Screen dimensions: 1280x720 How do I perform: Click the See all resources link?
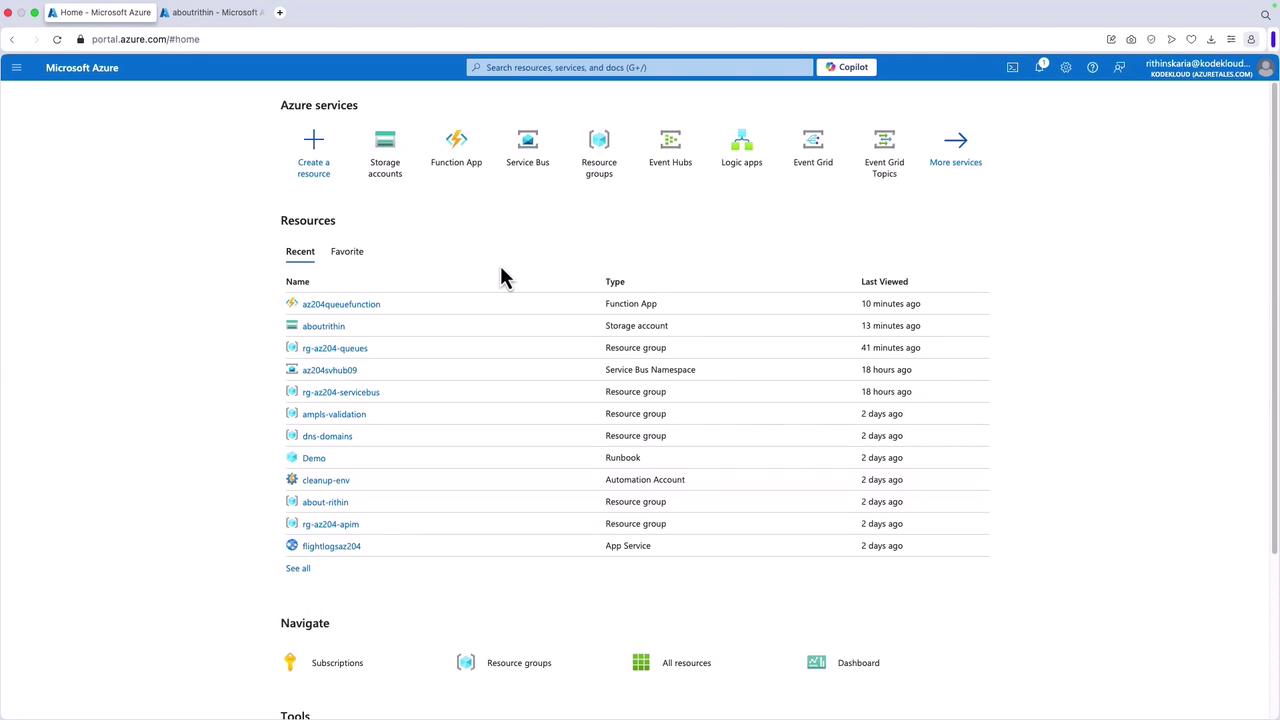coord(298,568)
